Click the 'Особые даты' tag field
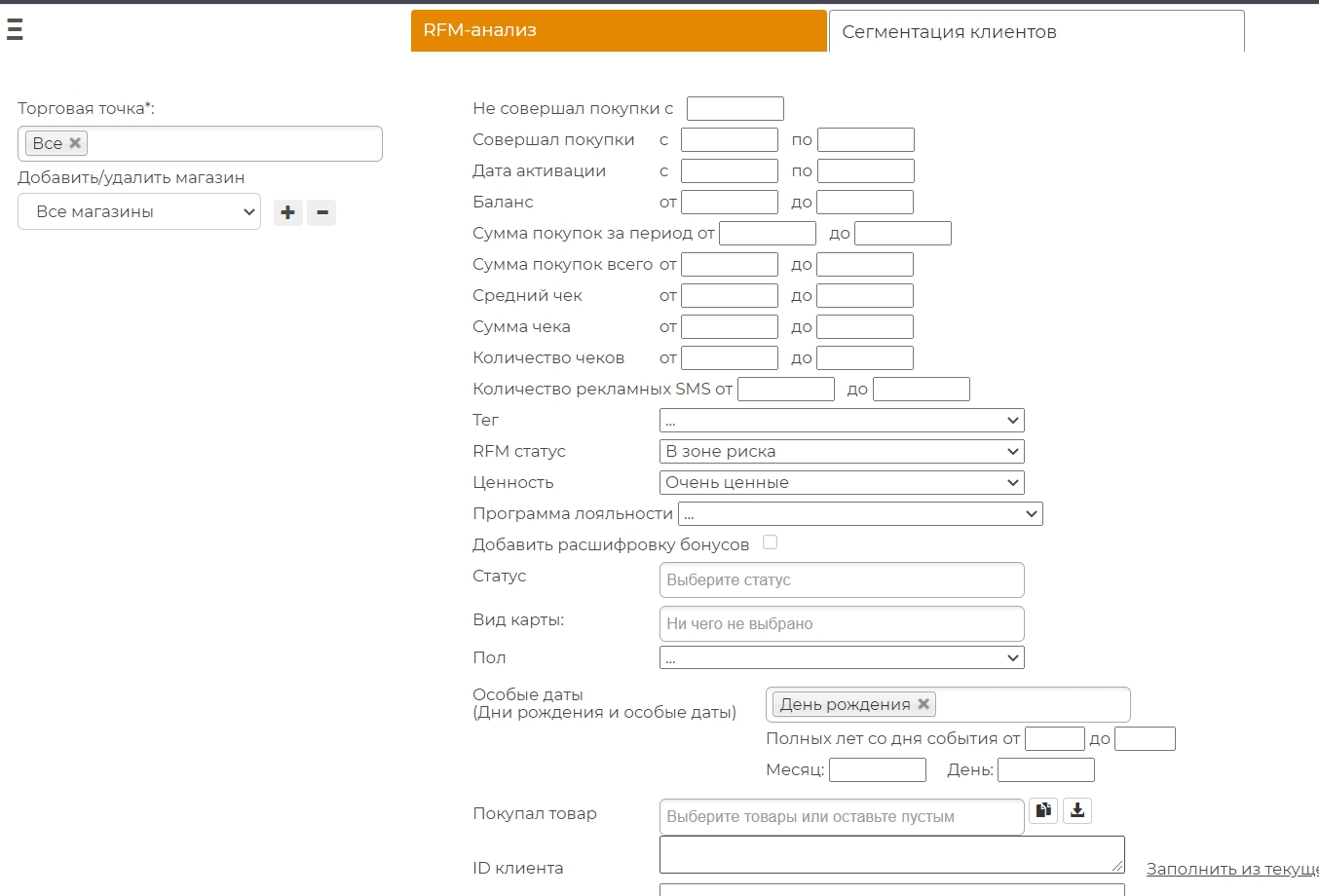Image resolution: width=1319 pixels, height=896 pixels. click(948, 704)
